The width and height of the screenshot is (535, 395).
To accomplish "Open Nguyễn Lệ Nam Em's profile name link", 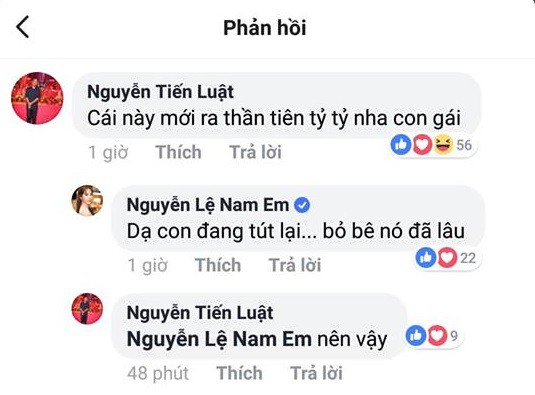I will [x=208, y=205].
